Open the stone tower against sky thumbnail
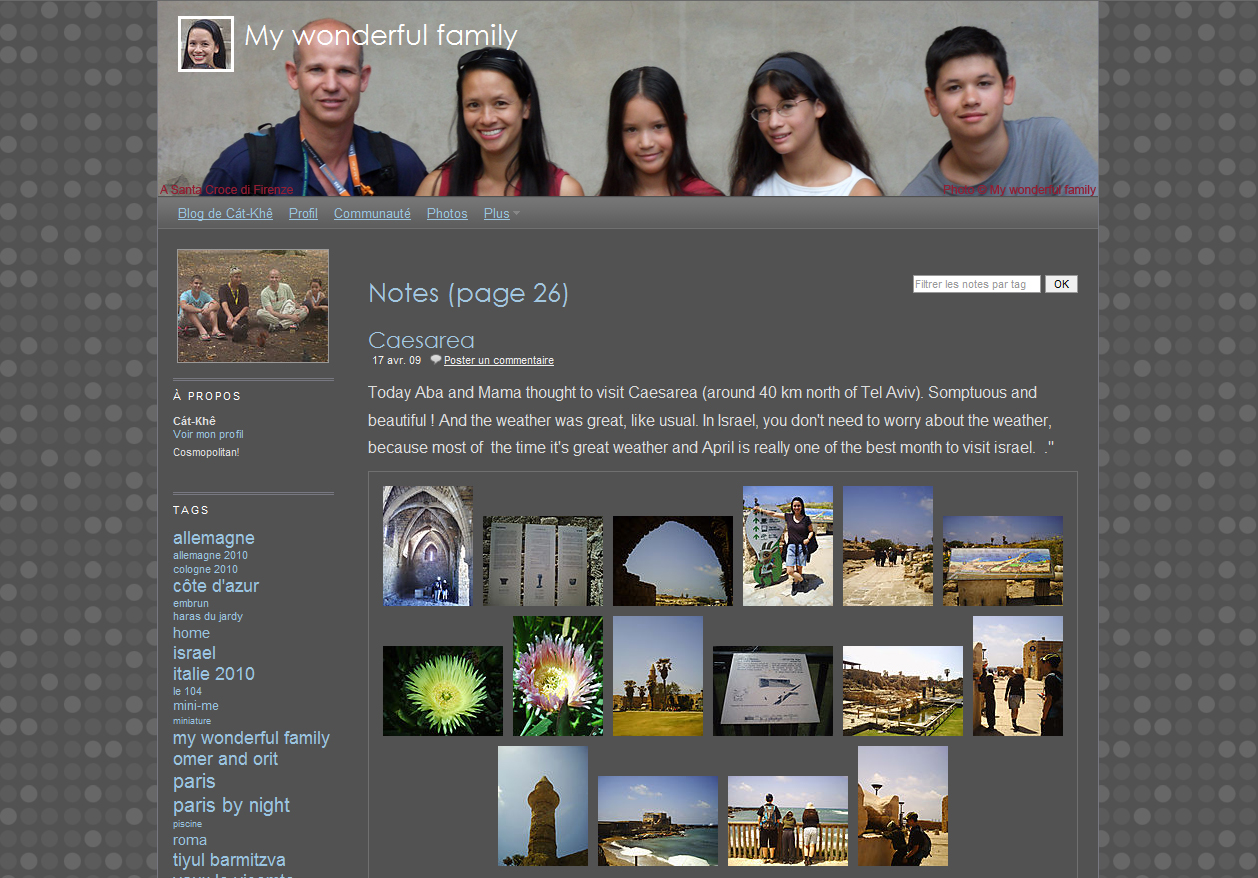 tap(542, 806)
